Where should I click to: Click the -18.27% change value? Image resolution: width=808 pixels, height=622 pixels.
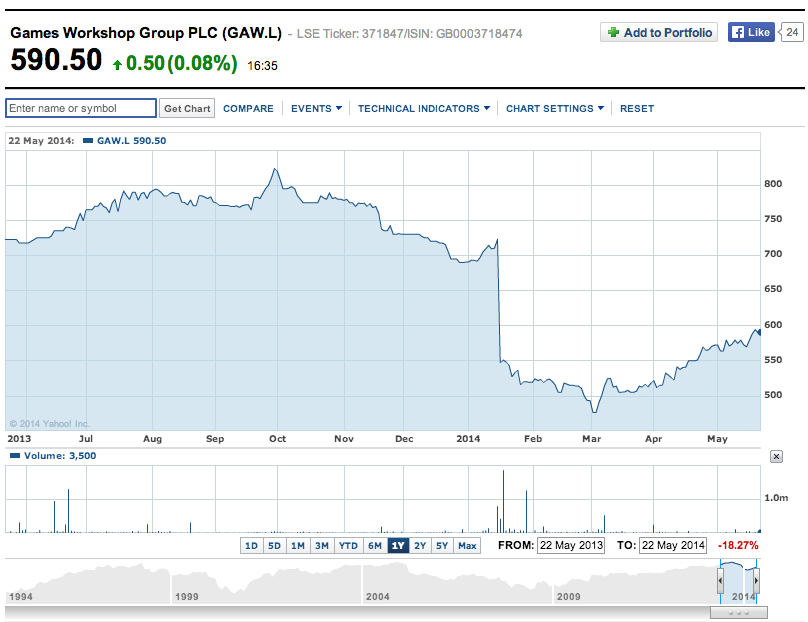click(738, 545)
